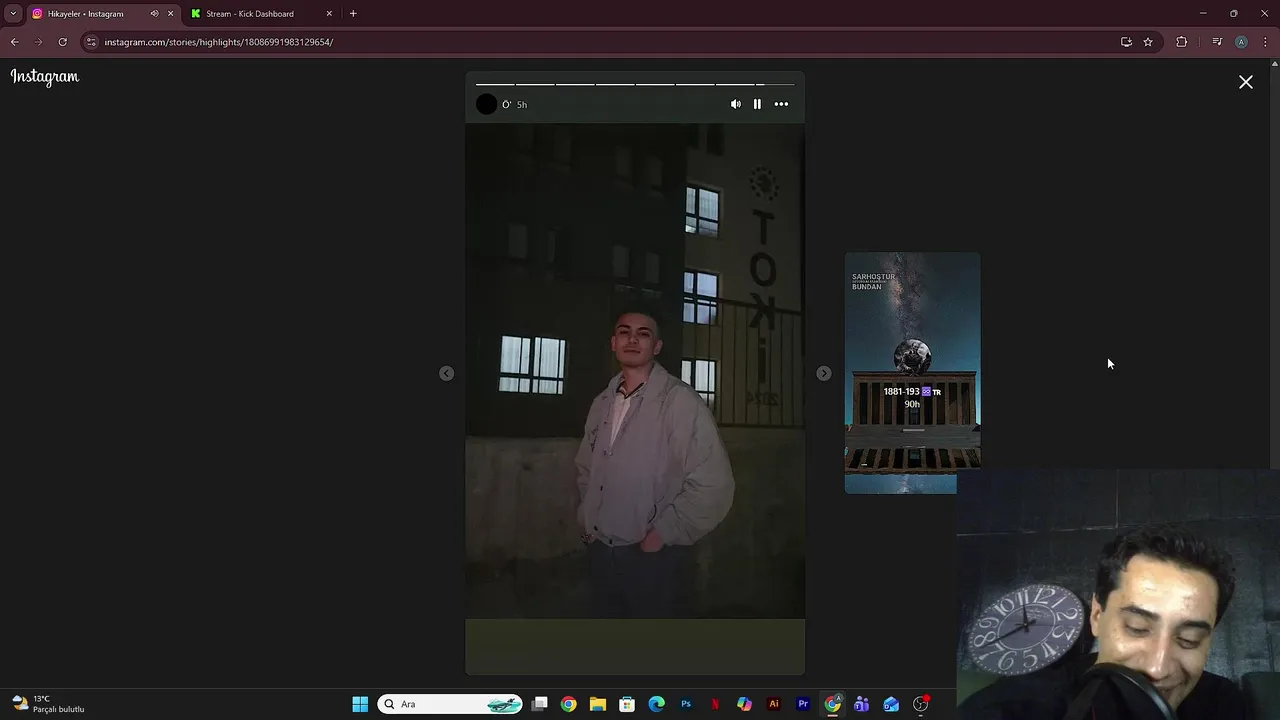Switch to the Stream - Kick Dashboard tab

click(250, 14)
